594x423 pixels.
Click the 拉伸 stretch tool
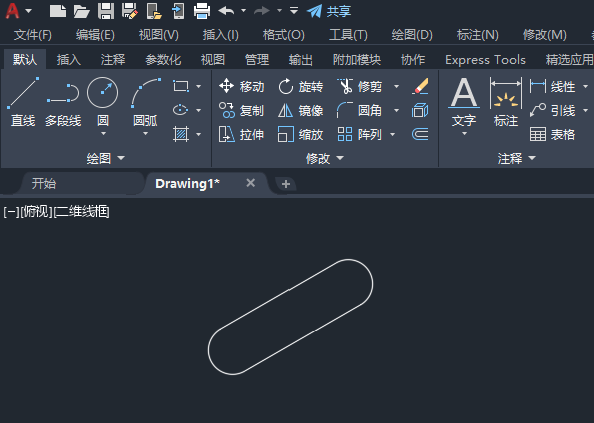241,134
